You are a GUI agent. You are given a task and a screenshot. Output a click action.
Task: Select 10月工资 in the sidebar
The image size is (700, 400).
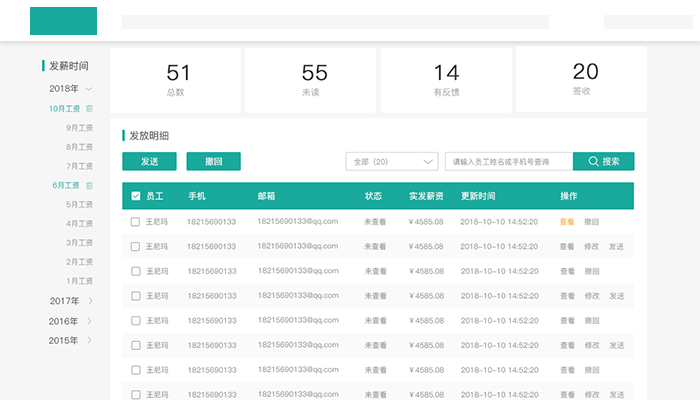coord(64,108)
